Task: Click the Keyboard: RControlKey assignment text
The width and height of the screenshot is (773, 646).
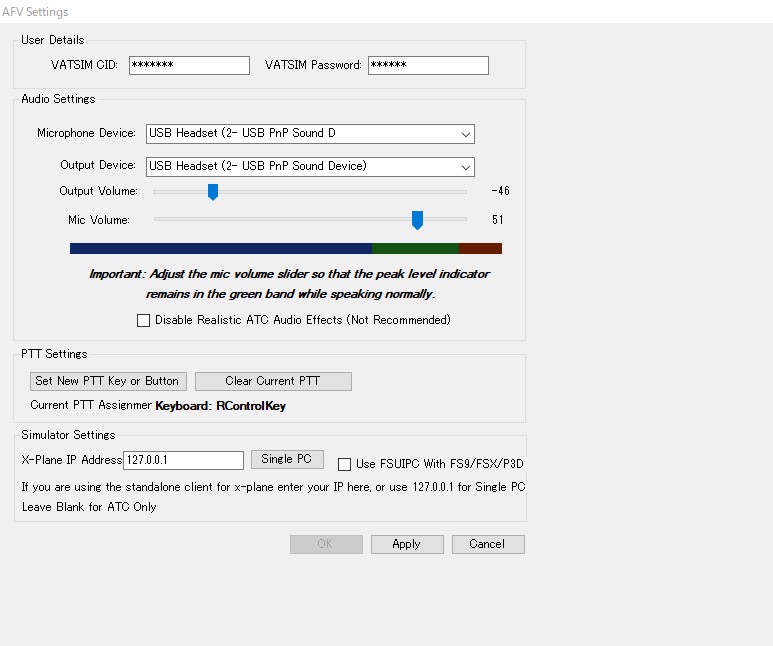Action: pos(220,406)
